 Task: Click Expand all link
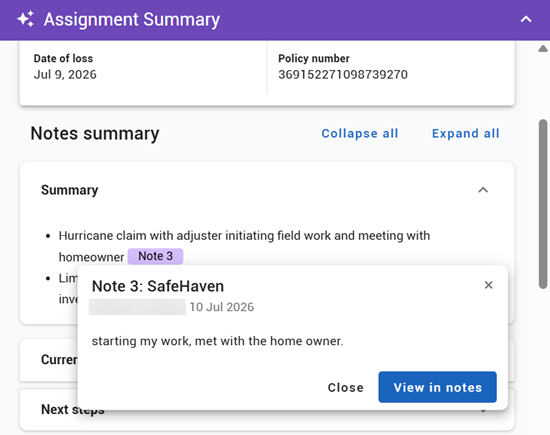click(465, 133)
